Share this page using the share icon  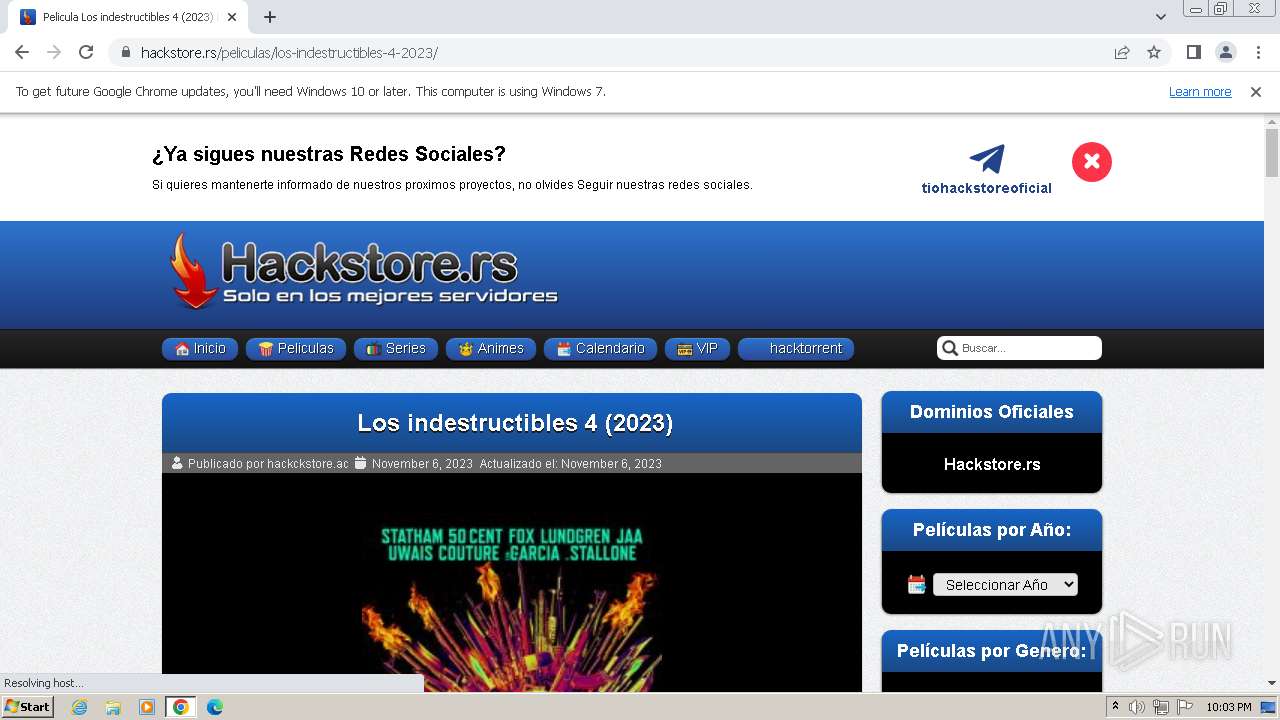(1122, 52)
